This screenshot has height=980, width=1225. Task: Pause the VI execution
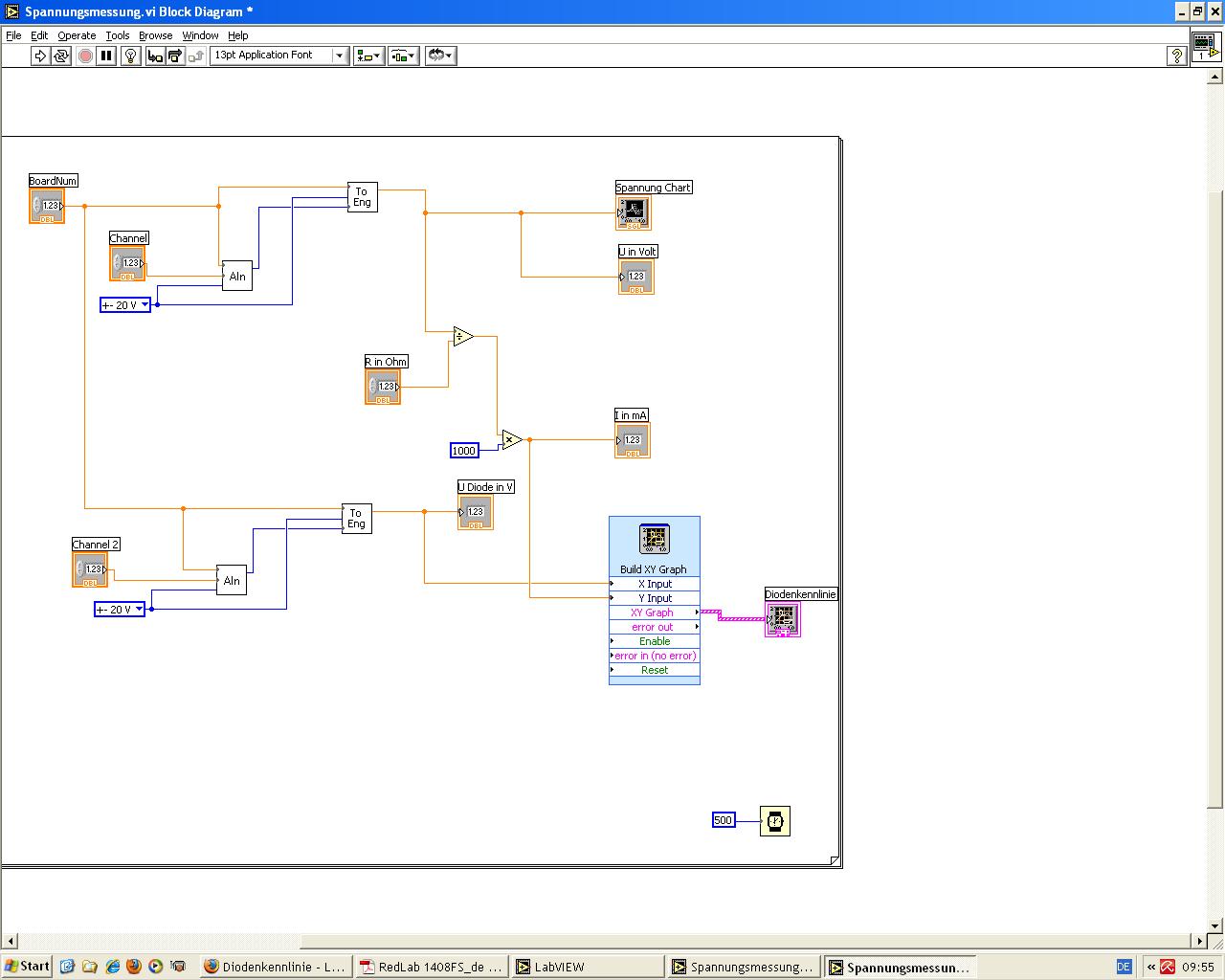[106, 56]
